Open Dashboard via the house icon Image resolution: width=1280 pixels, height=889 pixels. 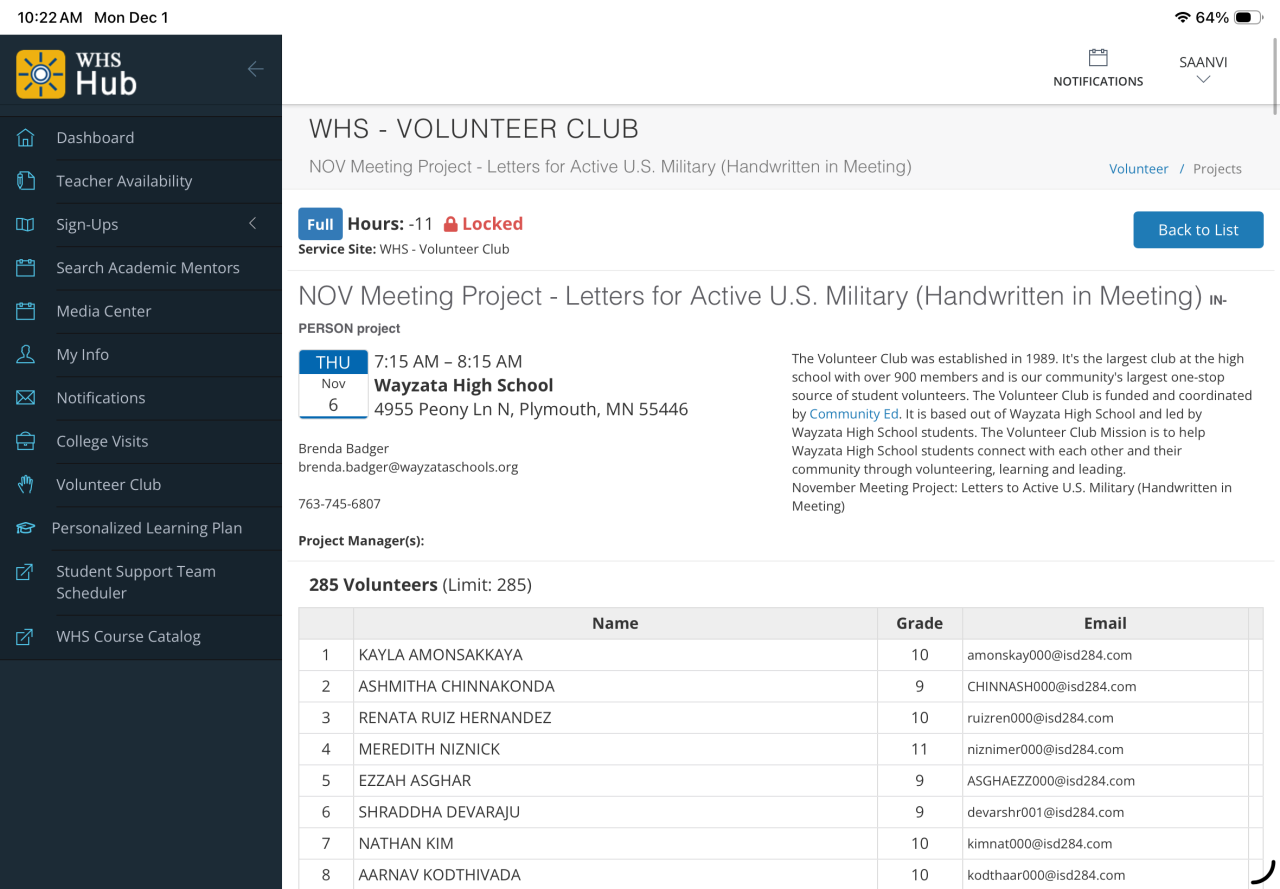(26, 138)
